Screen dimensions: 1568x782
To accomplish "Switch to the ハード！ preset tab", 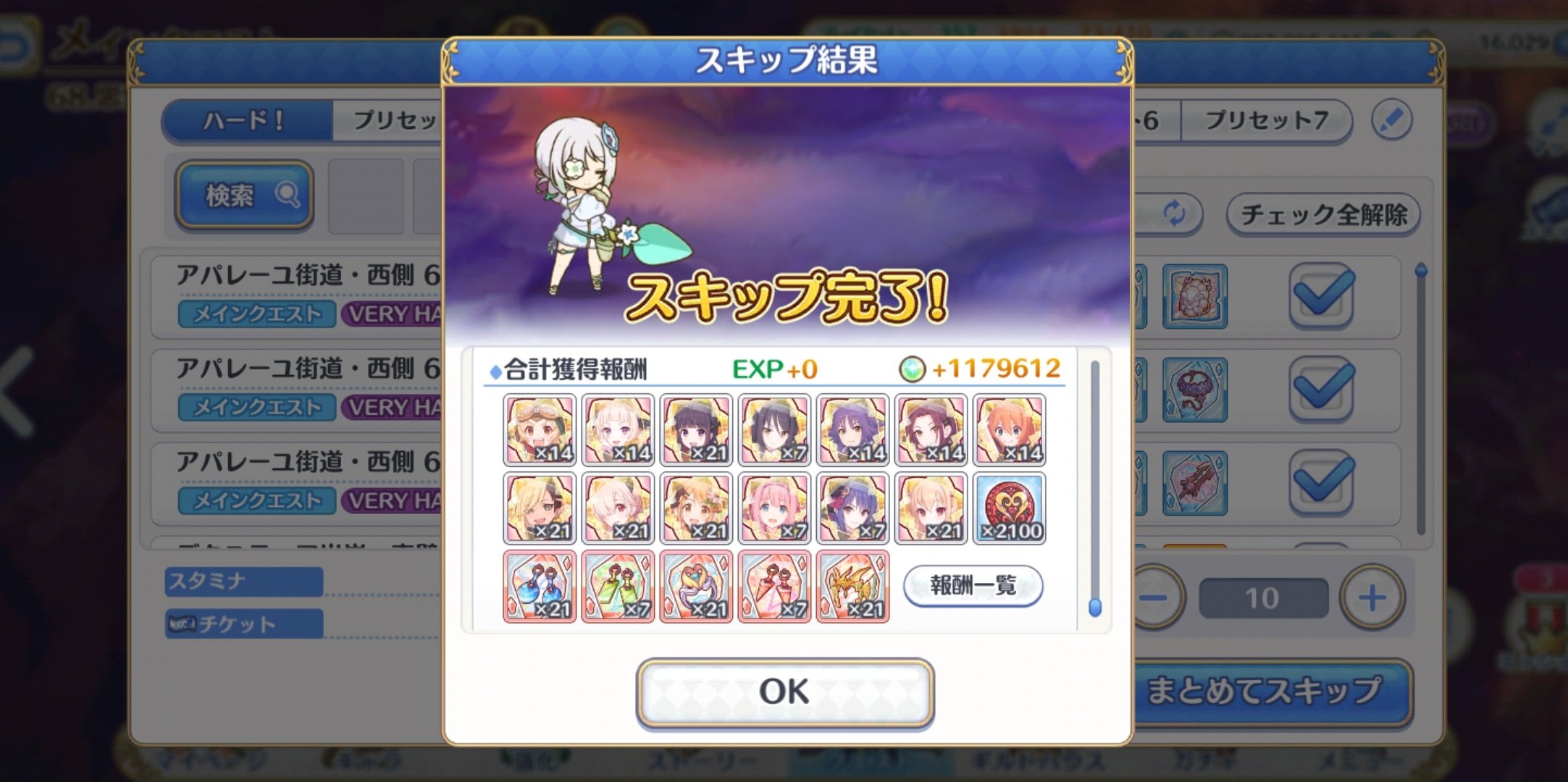I will 246,120.
